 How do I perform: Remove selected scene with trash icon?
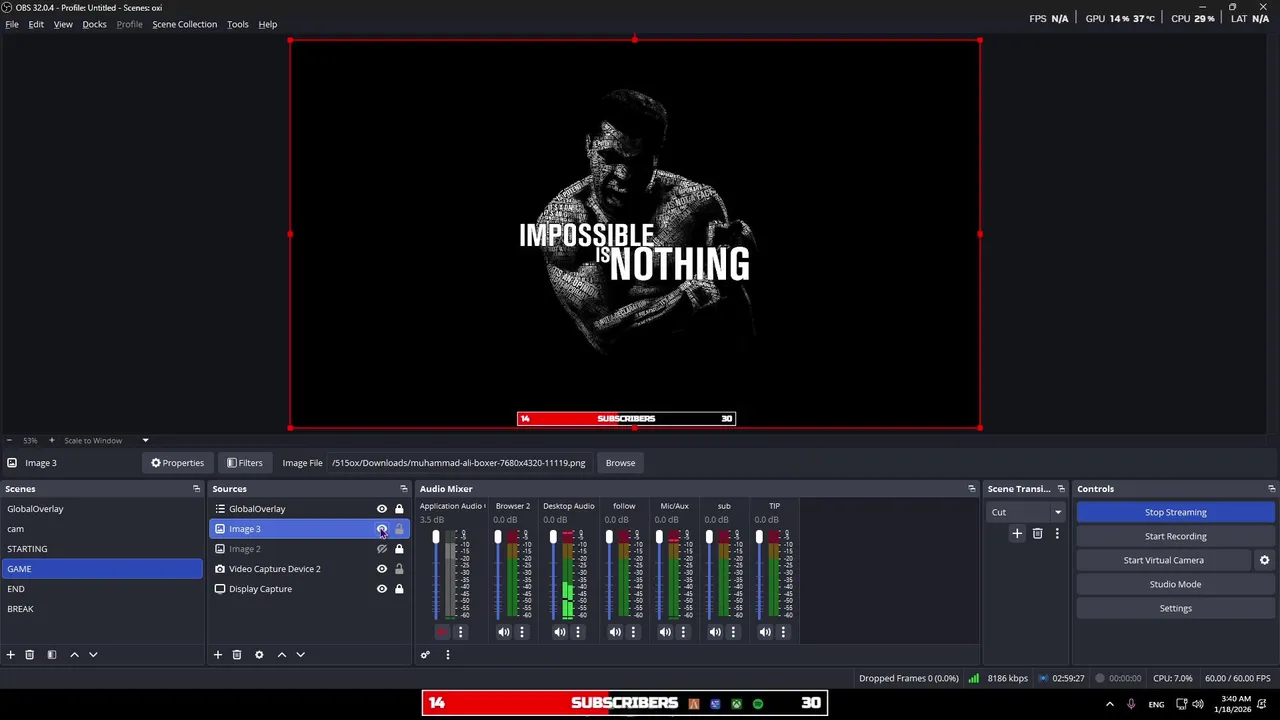pyautogui.click(x=30, y=655)
